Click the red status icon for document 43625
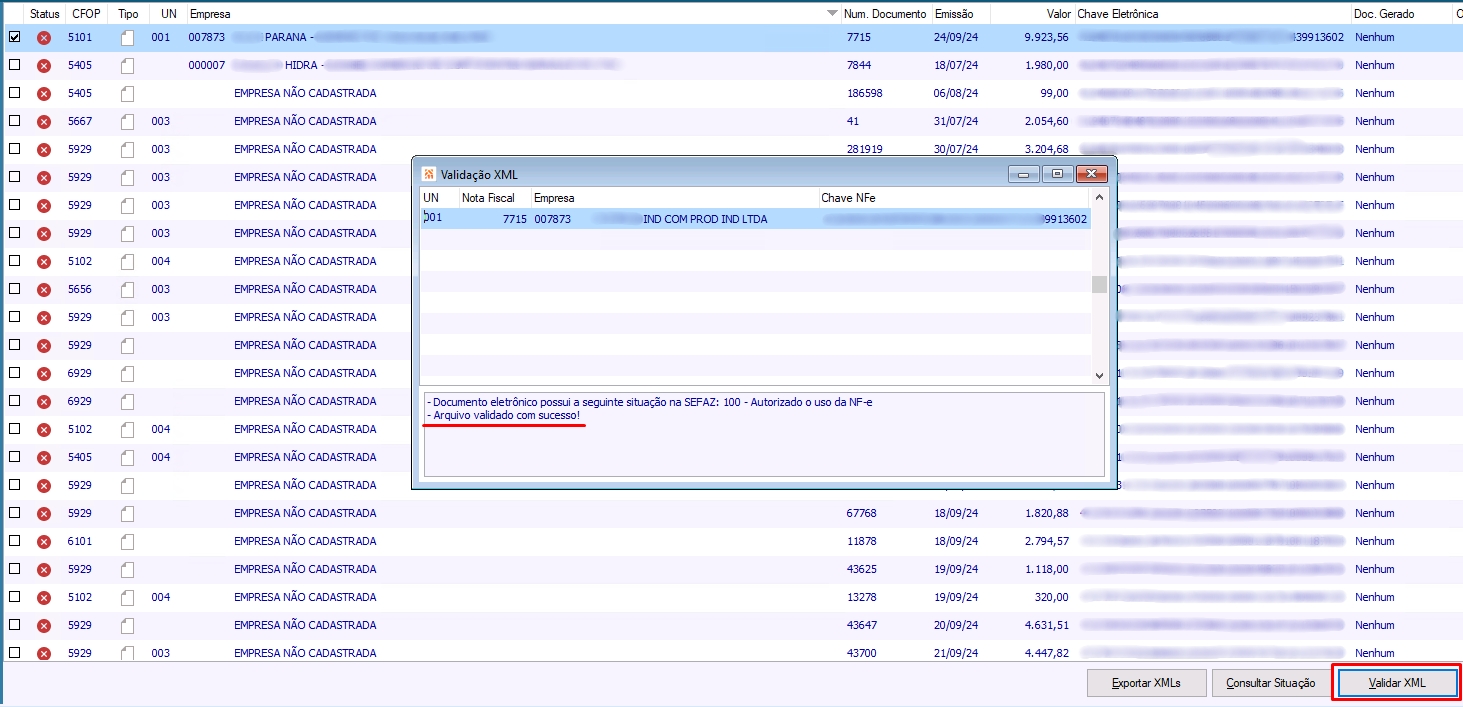 [x=44, y=570]
